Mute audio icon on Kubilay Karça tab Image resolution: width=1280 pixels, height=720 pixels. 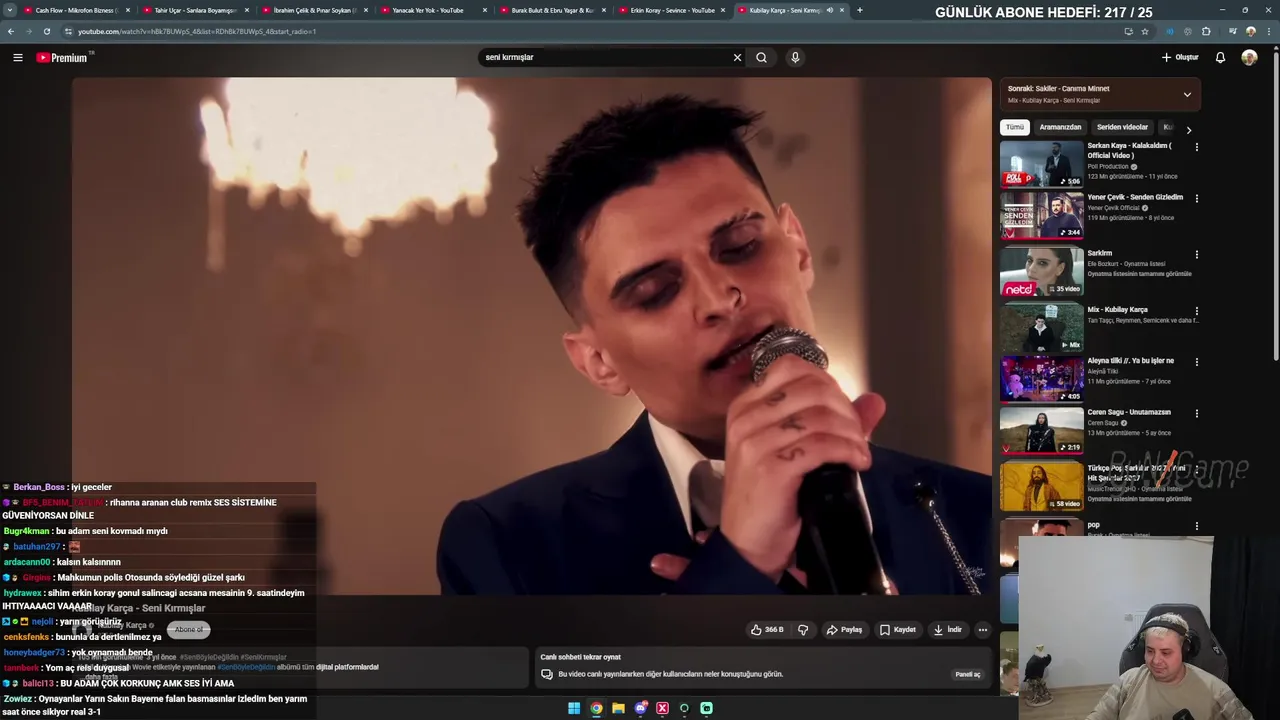[829, 10]
